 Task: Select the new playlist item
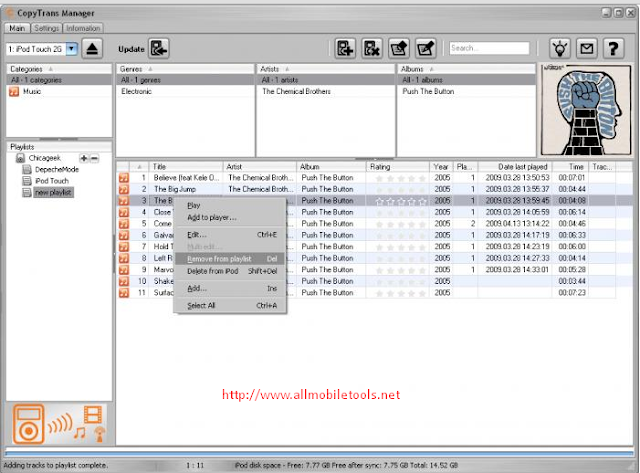tap(53, 192)
